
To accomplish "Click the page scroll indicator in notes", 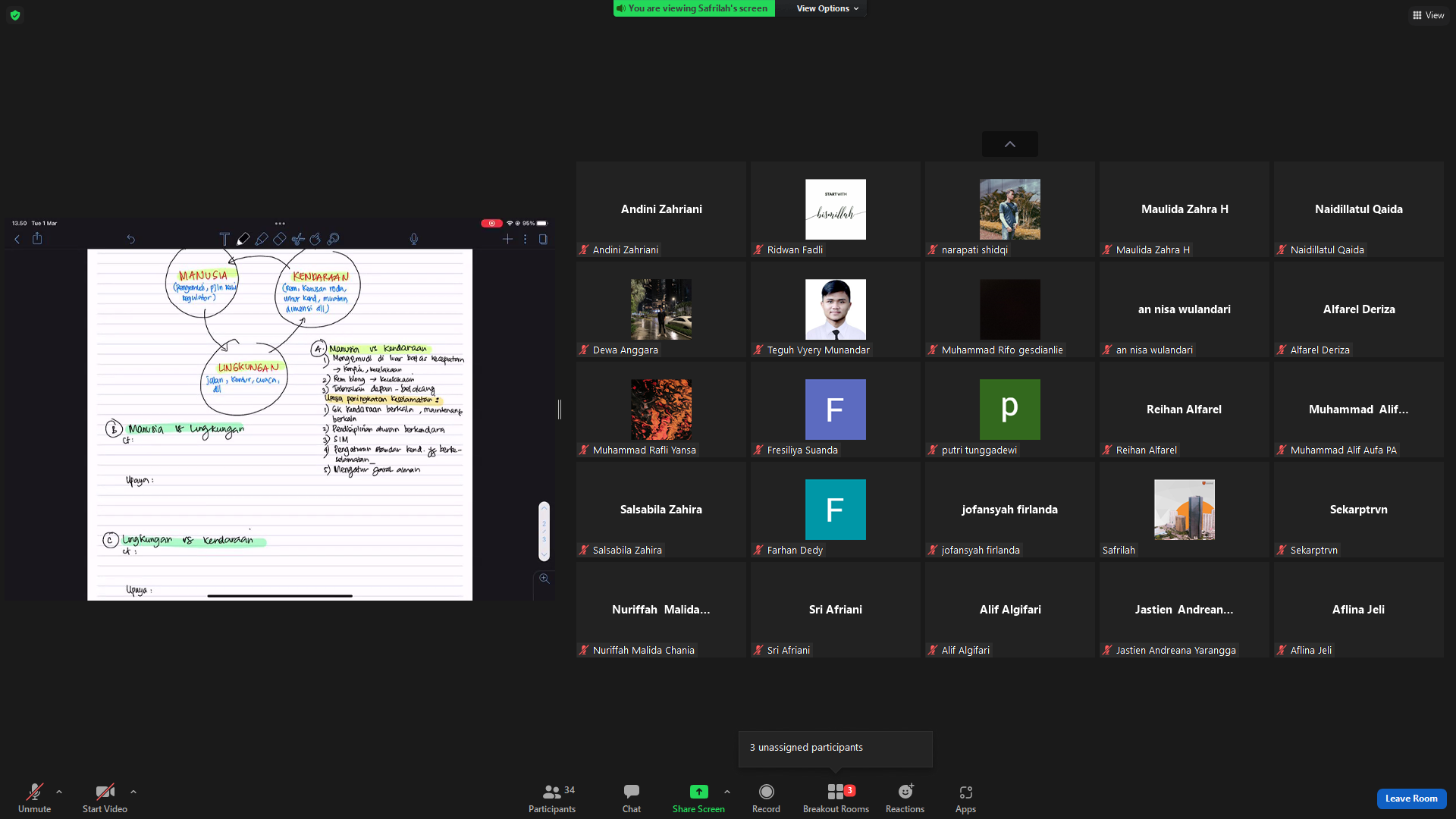I will (x=544, y=531).
